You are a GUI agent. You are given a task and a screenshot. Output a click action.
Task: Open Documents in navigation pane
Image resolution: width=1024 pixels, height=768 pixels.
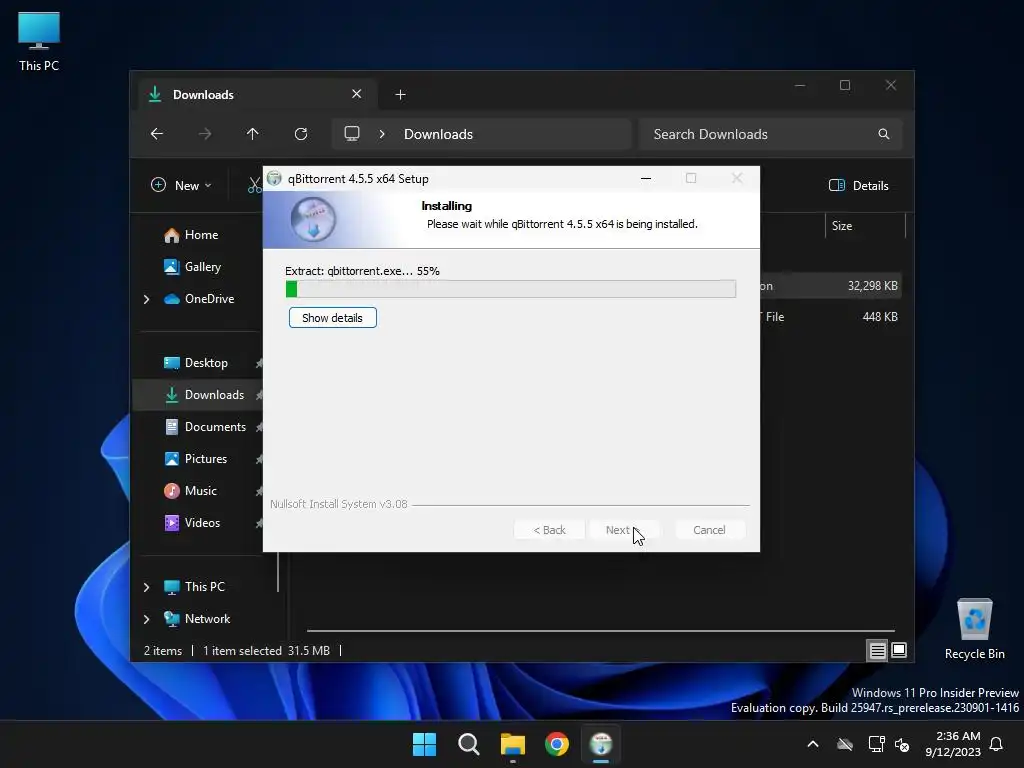(x=205, y=427)
